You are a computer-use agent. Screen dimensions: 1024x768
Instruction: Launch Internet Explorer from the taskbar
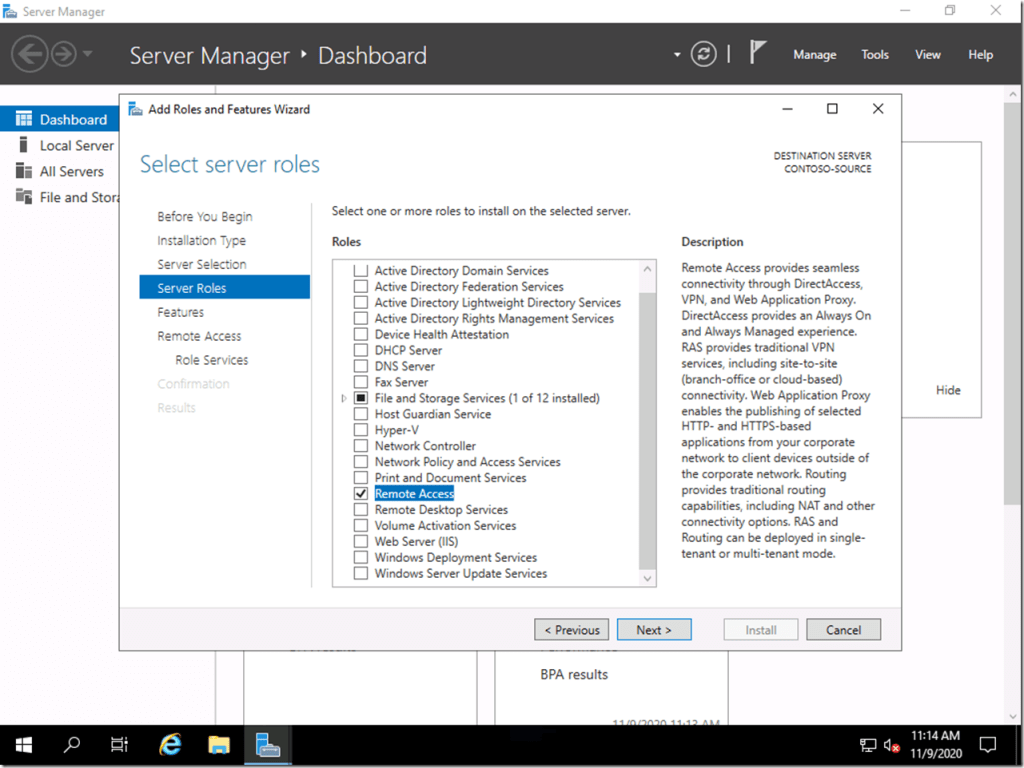[170, 745]
